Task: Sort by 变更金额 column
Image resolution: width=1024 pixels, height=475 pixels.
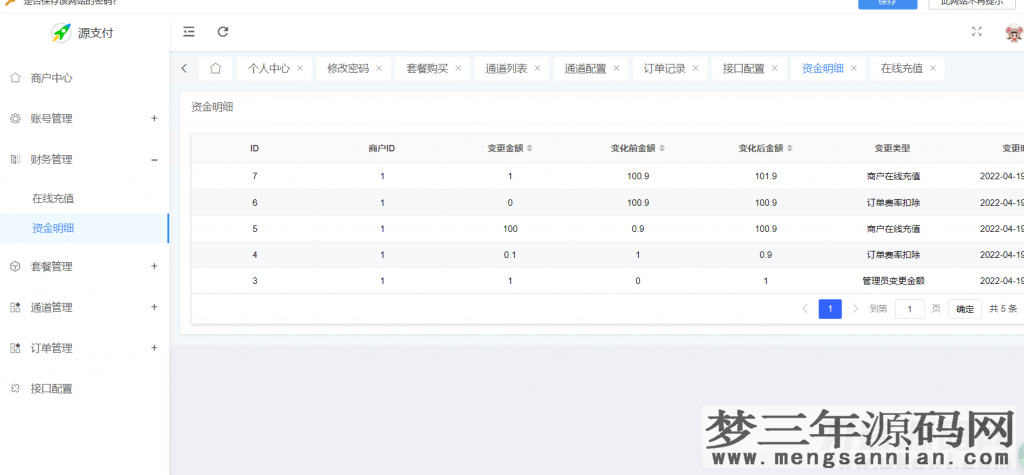Action: coord(530,149)
